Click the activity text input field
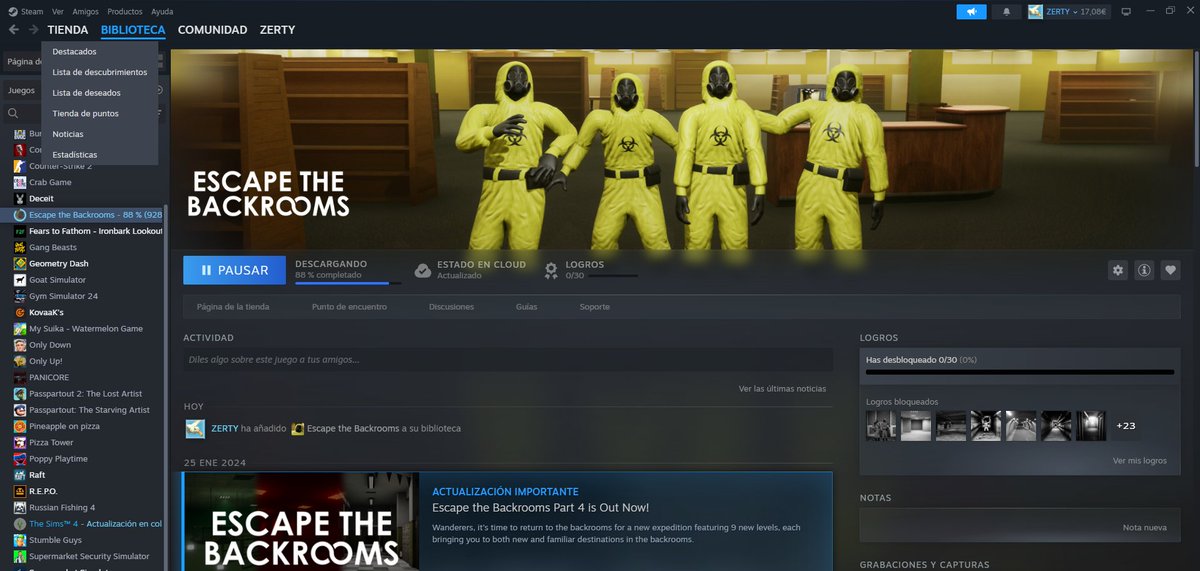 tap(508, 360)
